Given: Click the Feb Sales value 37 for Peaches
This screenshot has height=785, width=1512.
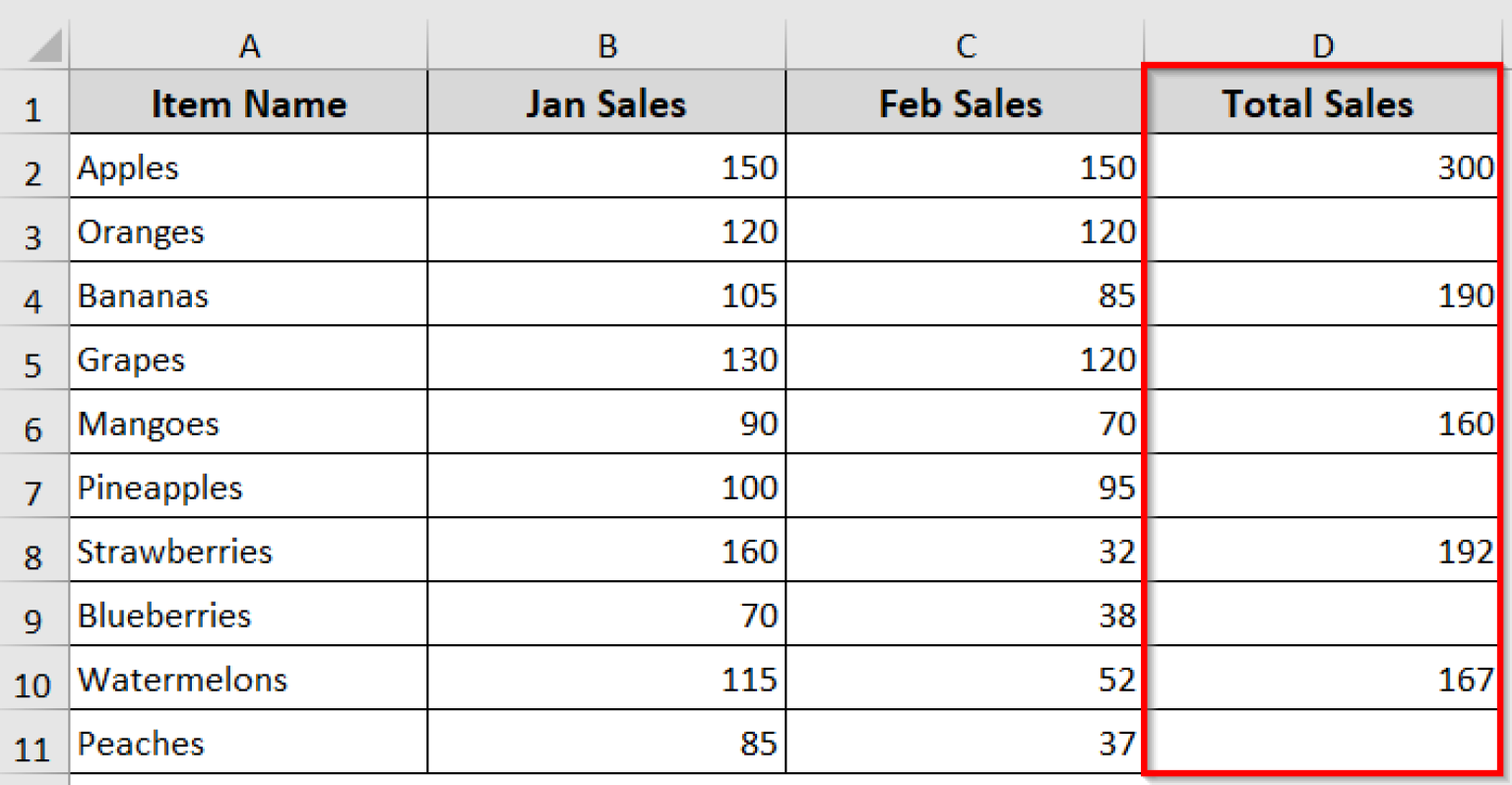Looking at the screenshot, I should [x=965, y=743].
